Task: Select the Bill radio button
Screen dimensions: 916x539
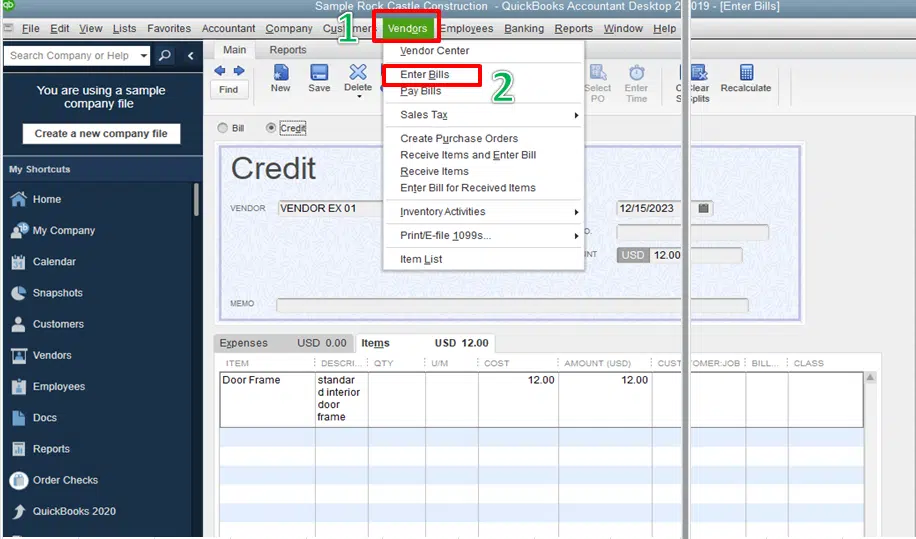Action: (x=223, y=128)
